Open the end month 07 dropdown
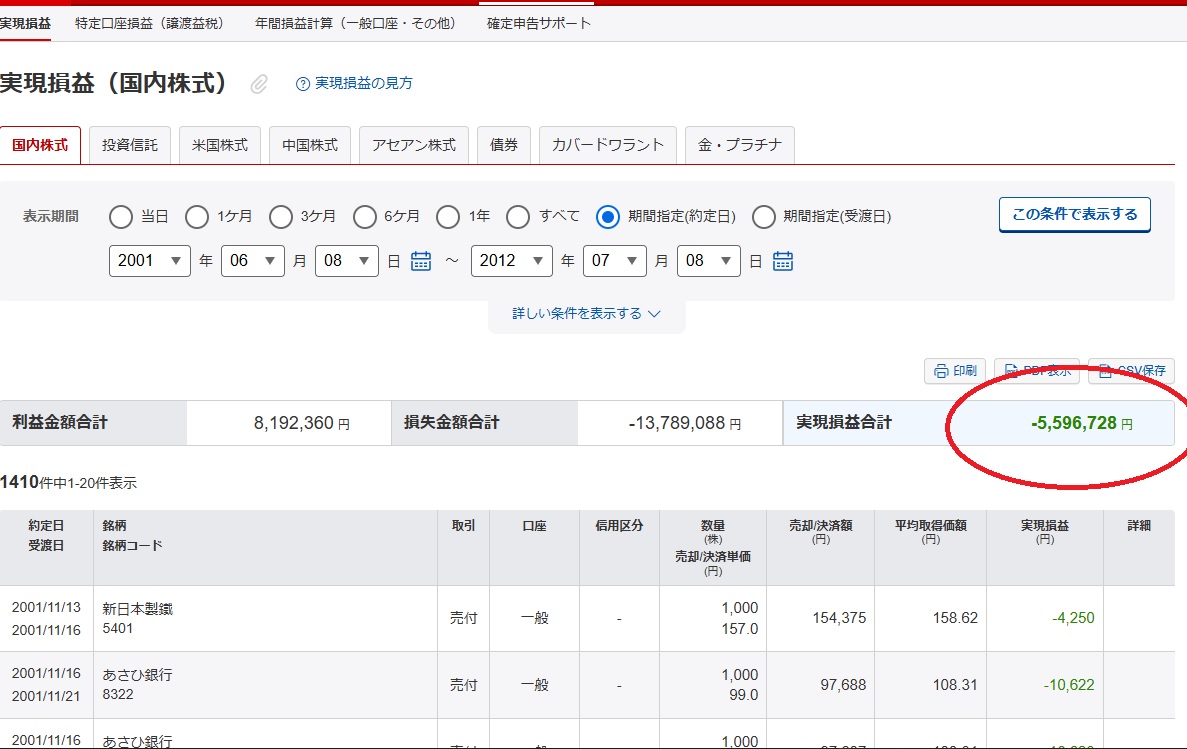 pyautogui.click(x=615, y=261)
